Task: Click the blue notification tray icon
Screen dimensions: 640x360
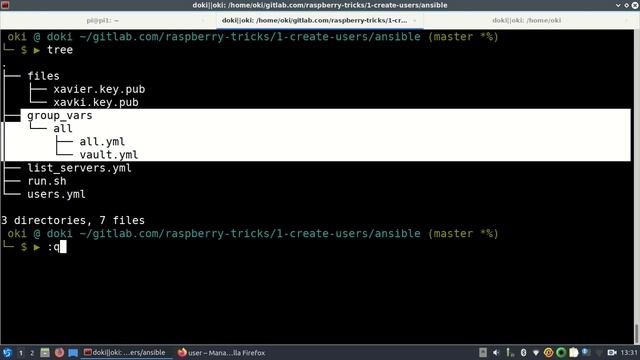Action: point(586,352)
